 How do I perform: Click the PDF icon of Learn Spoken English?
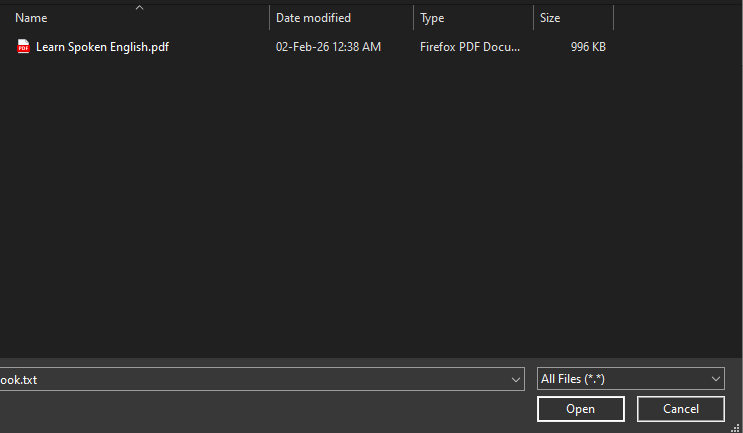[x=24, y=47]
